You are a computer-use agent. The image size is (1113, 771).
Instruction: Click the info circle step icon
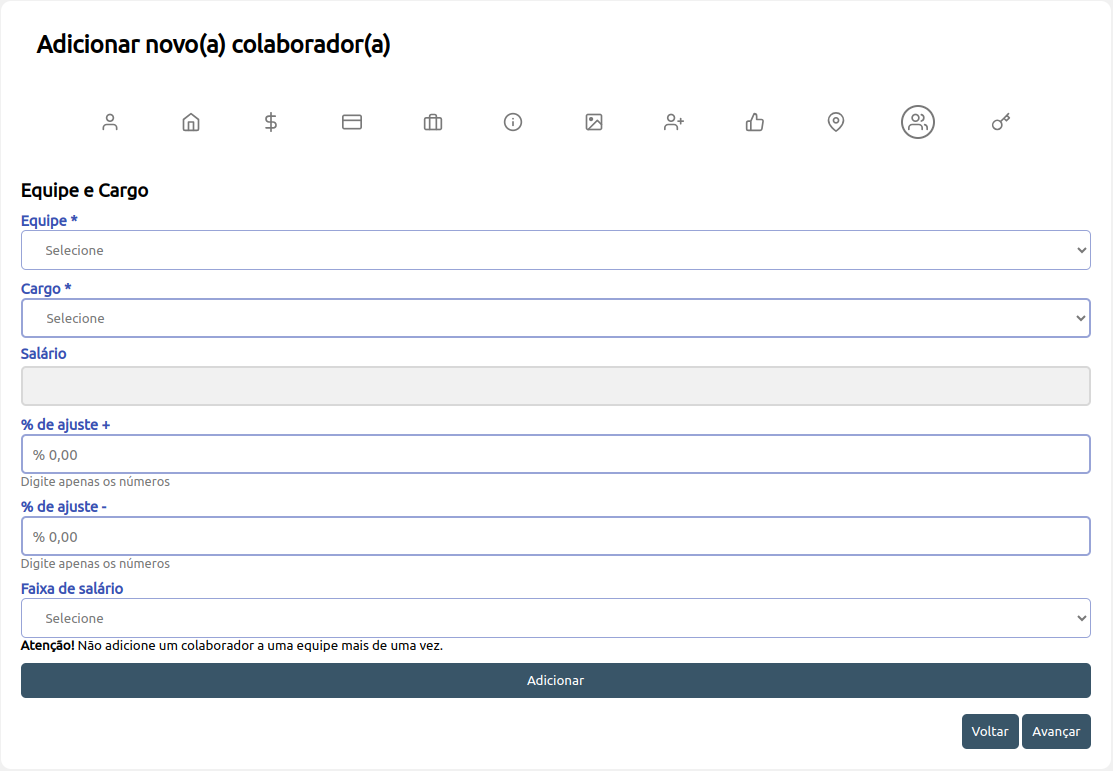point(513,122)
